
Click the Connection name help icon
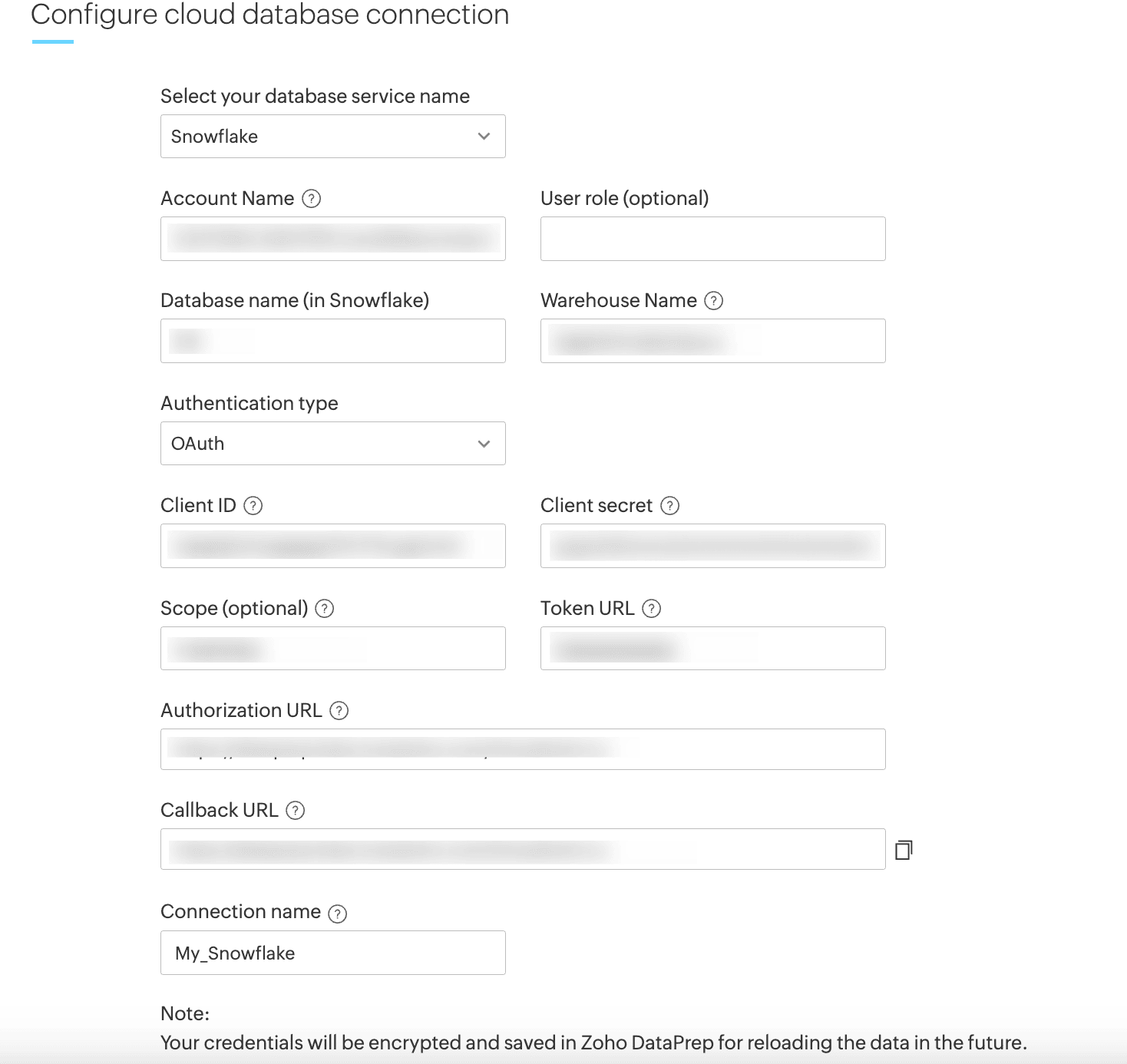tap(338, 914)
